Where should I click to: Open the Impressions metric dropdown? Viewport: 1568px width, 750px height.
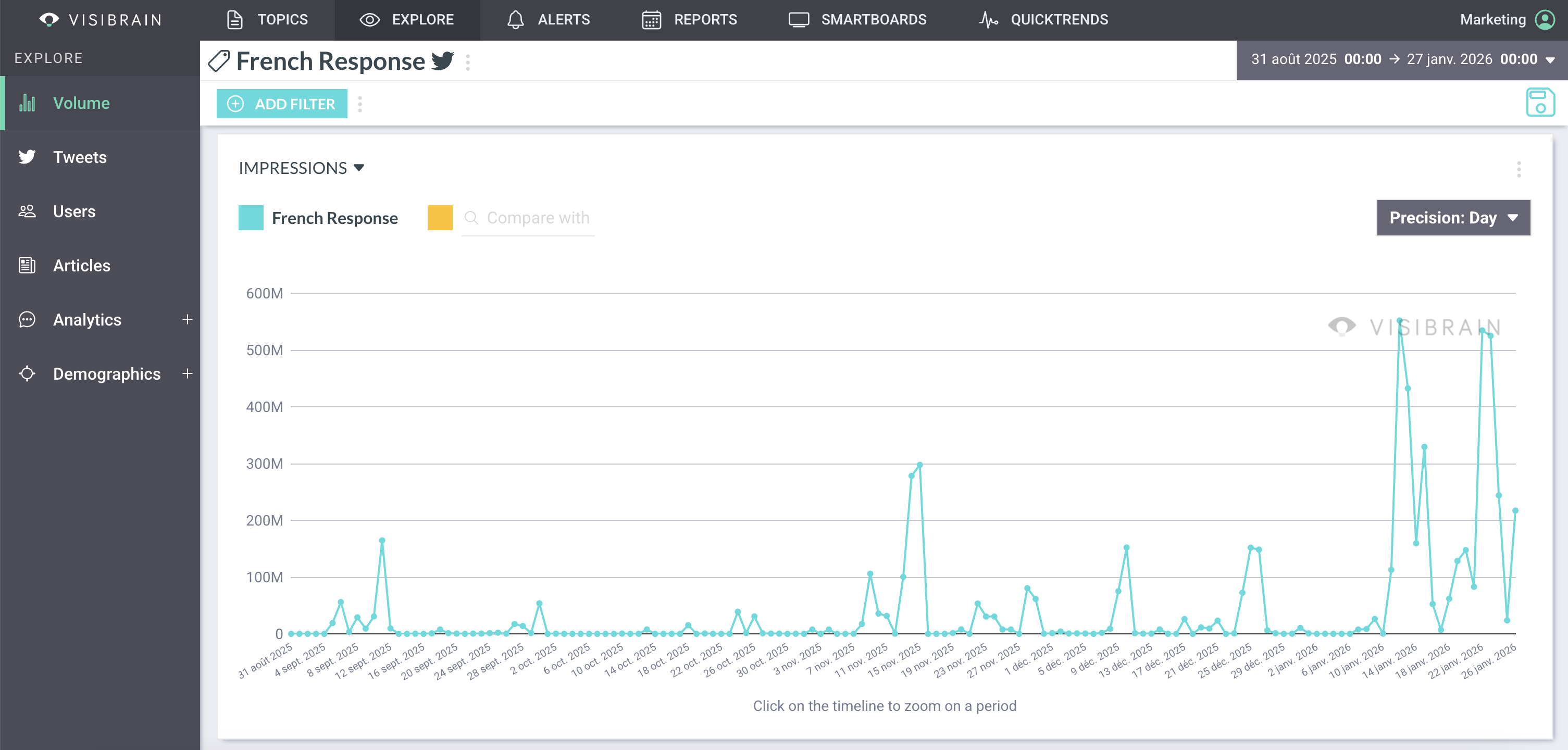[301, 168]
